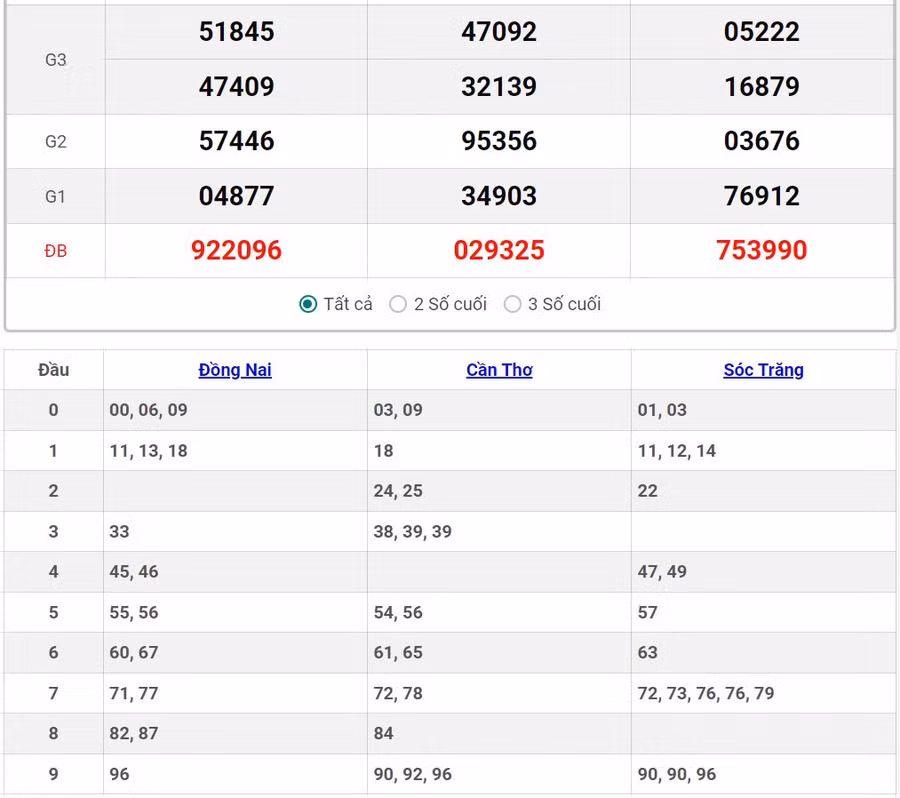Open the Cần Thơ province link
The image size is (900, 798).
click(x=499, y=370)
